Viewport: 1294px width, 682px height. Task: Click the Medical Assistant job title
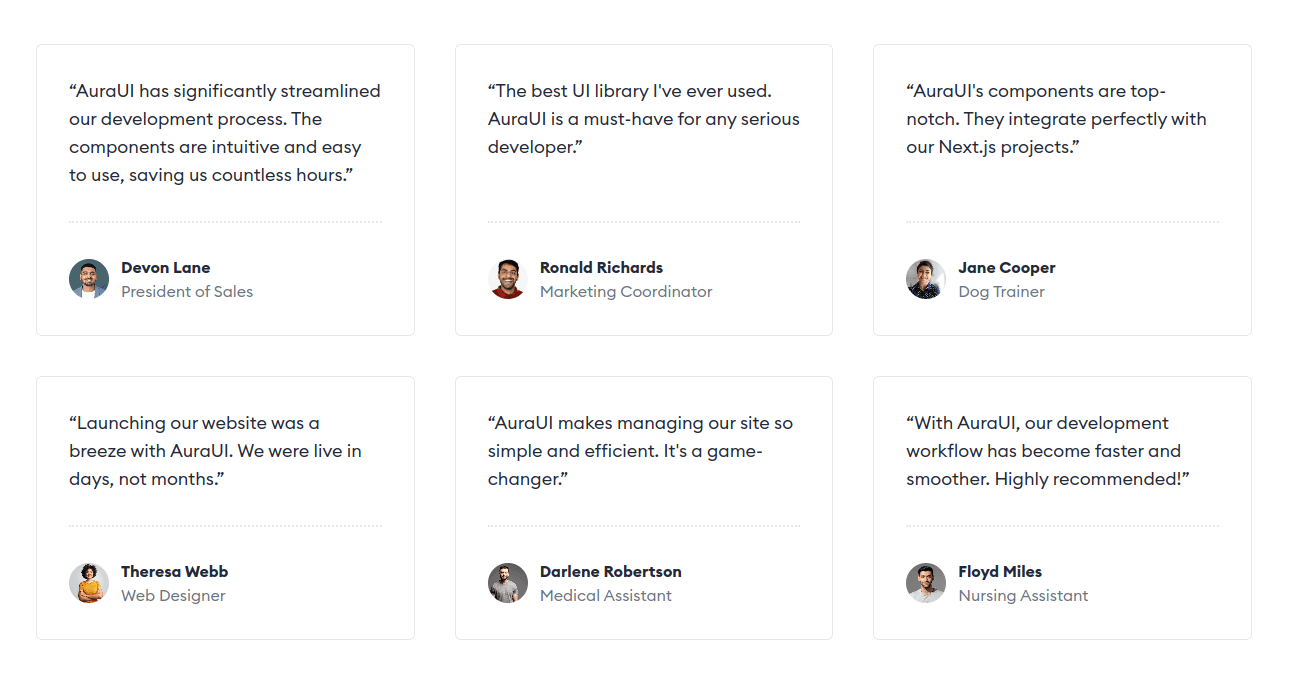(606, 596)
